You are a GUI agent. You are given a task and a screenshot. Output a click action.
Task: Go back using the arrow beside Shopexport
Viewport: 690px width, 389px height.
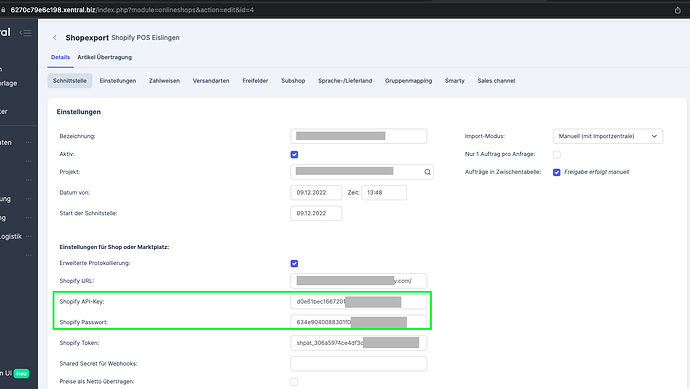click(55, 38)
